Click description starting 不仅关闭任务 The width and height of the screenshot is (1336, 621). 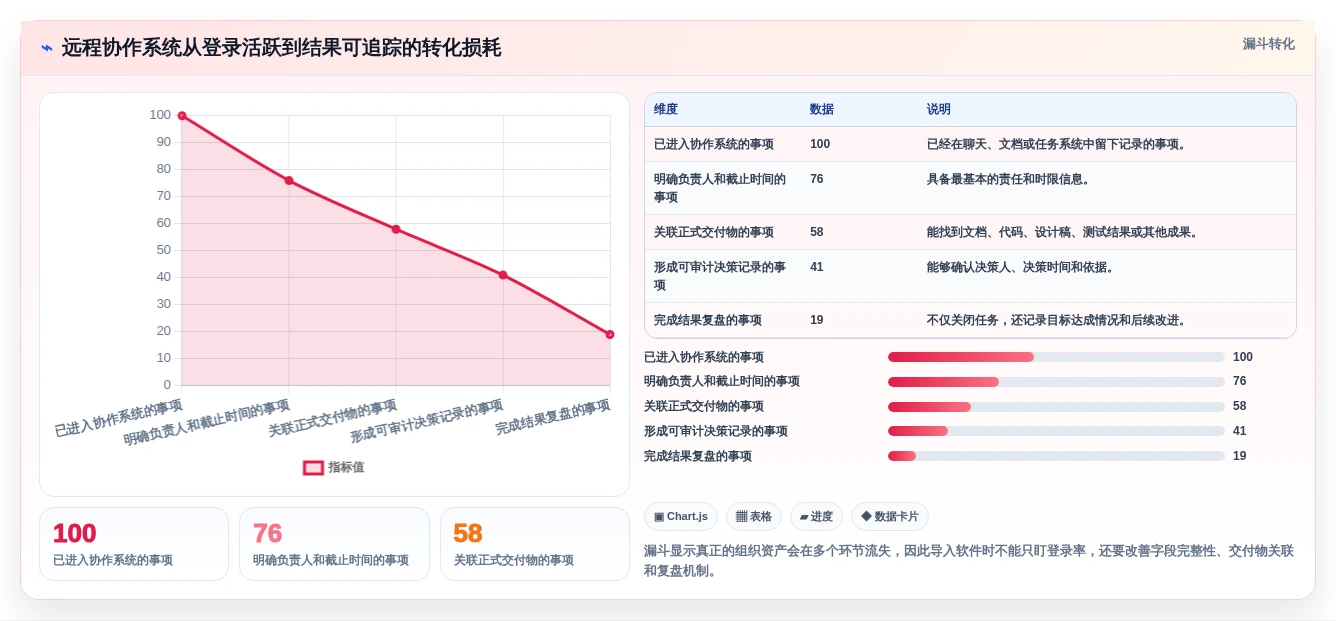click(x=1057, y=320)
